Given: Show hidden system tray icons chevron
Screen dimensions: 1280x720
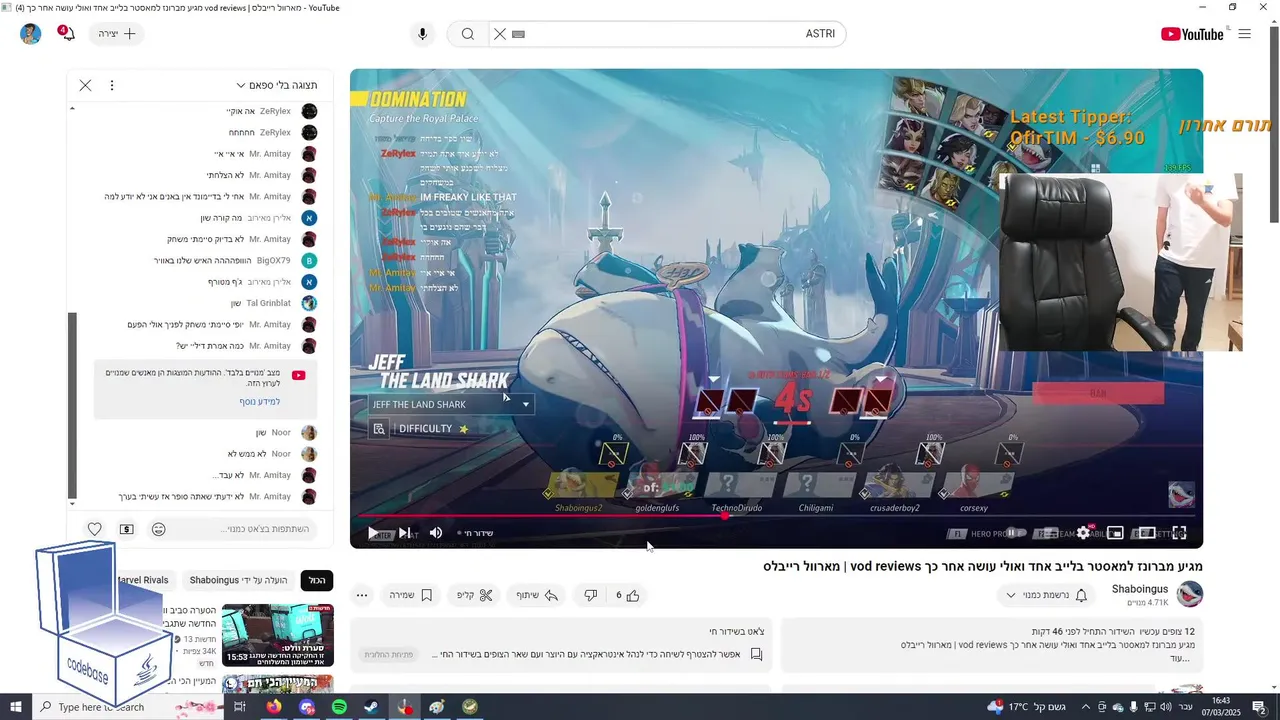Looking at the screenshot, I should [x=1085, y=707].
